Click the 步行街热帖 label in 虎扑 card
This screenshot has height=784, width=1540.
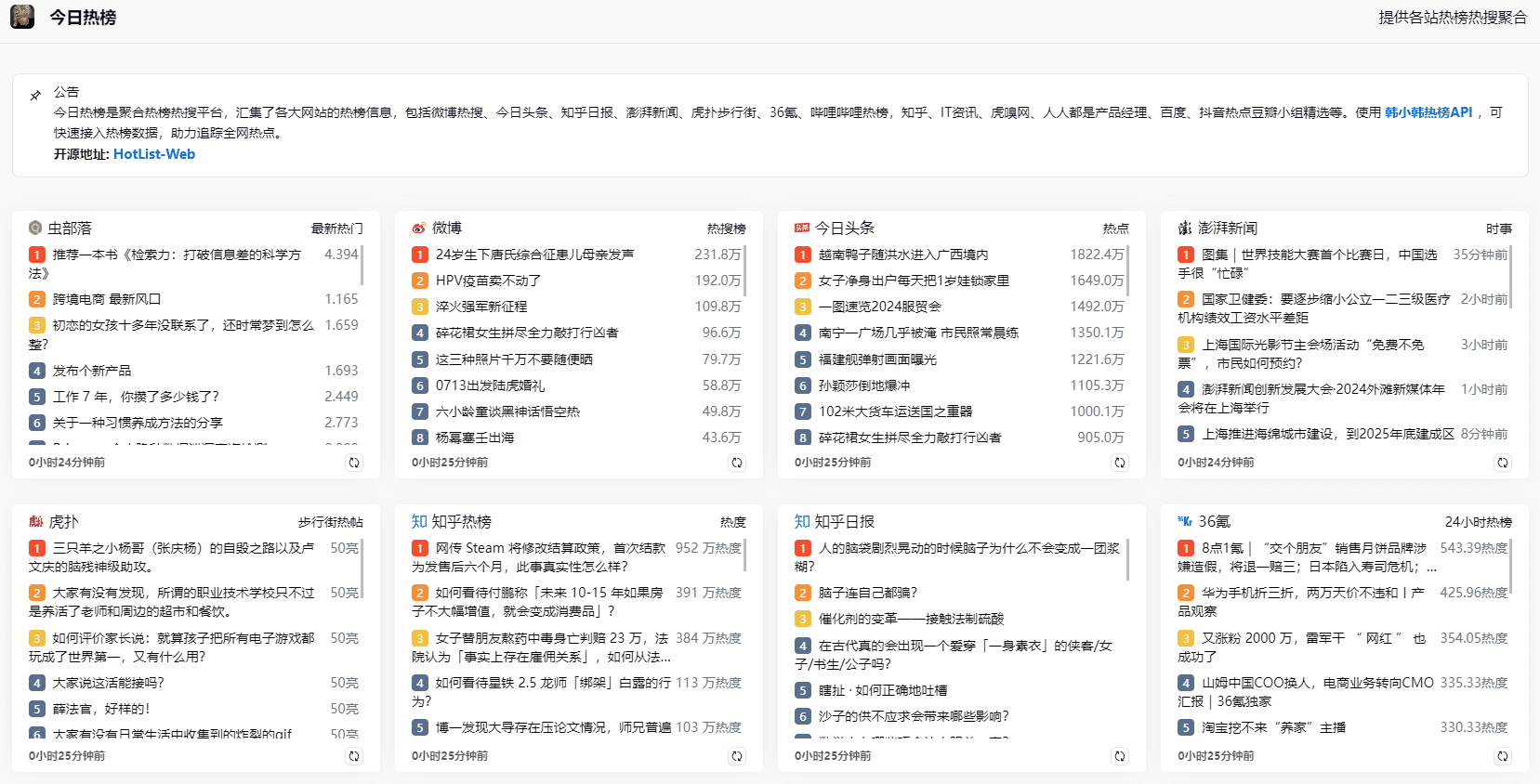point(330,522)
